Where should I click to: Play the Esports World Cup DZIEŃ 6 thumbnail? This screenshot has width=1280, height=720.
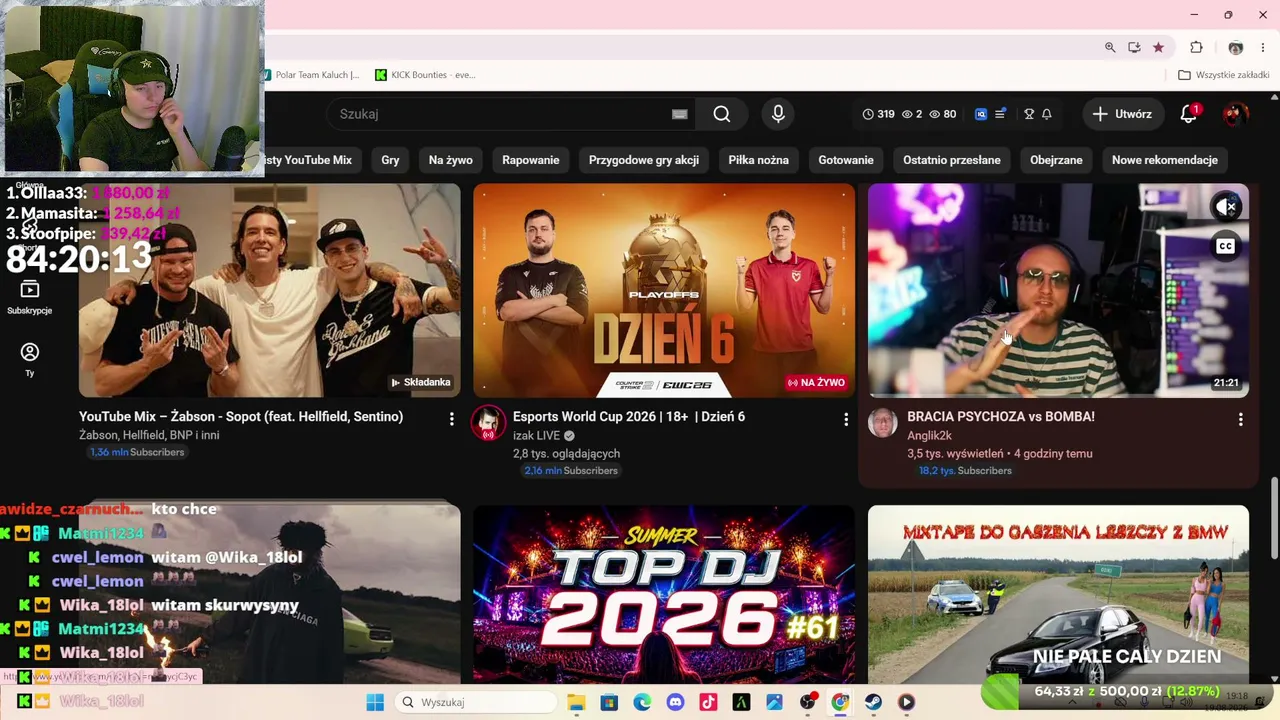pos(664,290)
